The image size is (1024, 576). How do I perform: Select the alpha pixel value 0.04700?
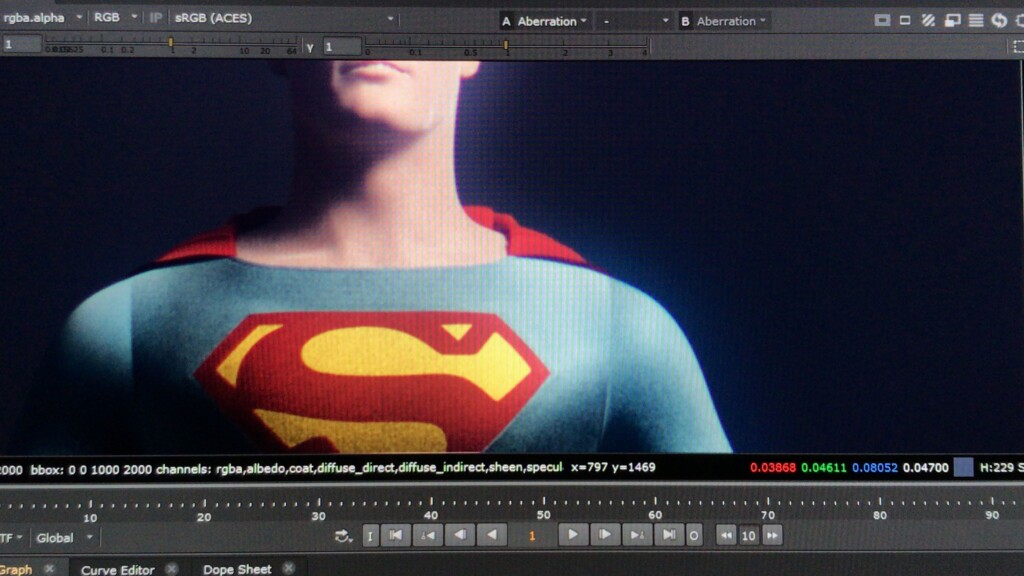pos(925,468)
